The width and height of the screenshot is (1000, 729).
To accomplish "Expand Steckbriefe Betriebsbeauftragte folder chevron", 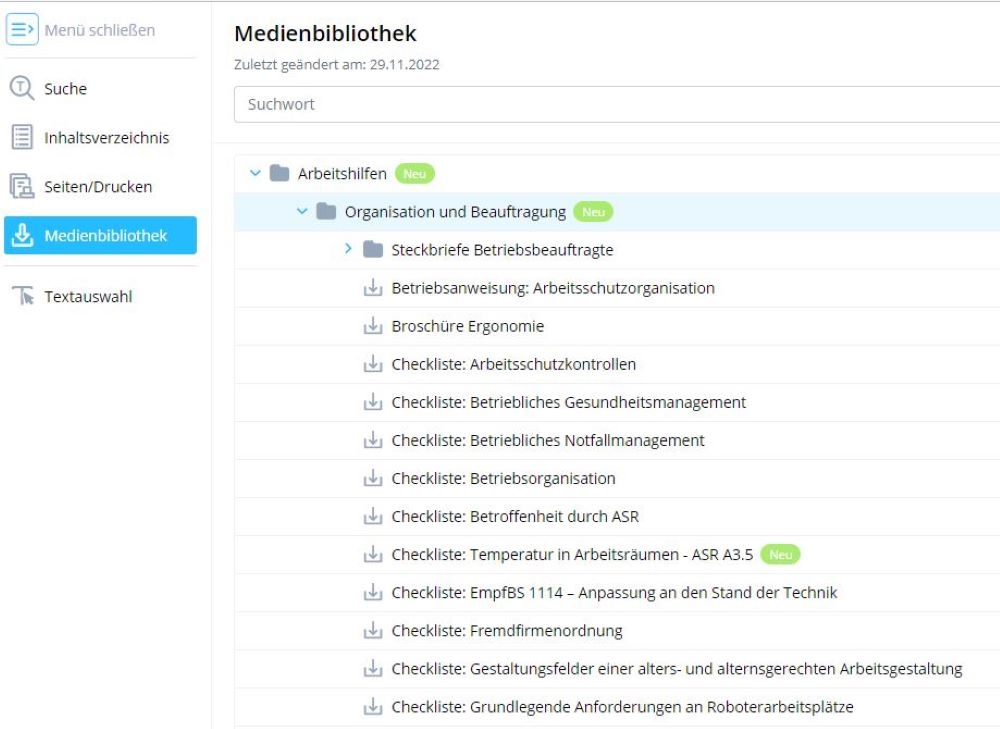I will click(348, 249).
